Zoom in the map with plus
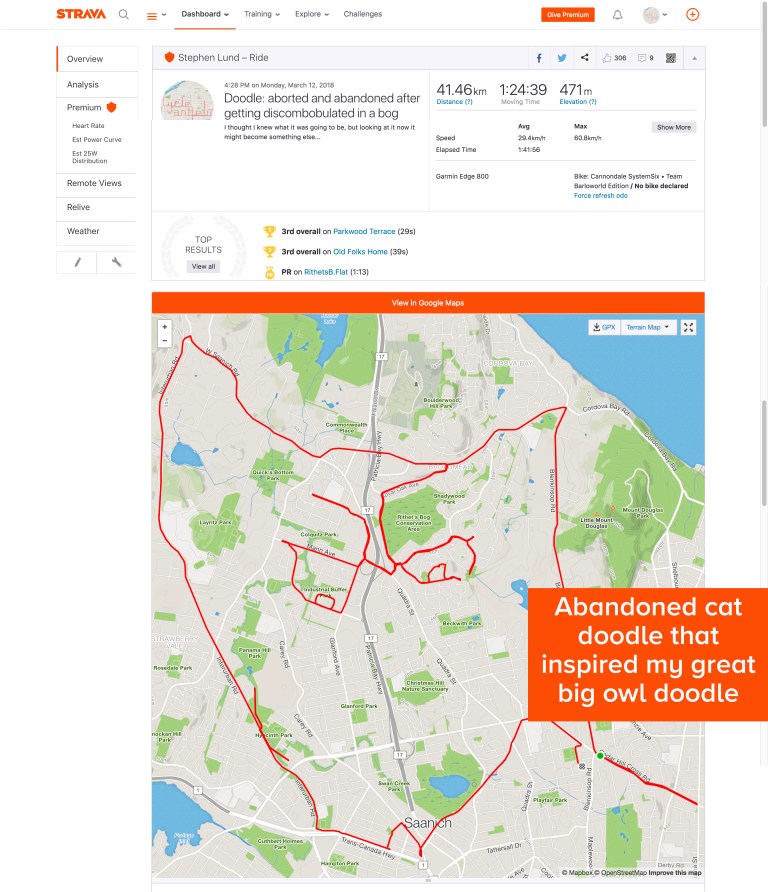 165,326
